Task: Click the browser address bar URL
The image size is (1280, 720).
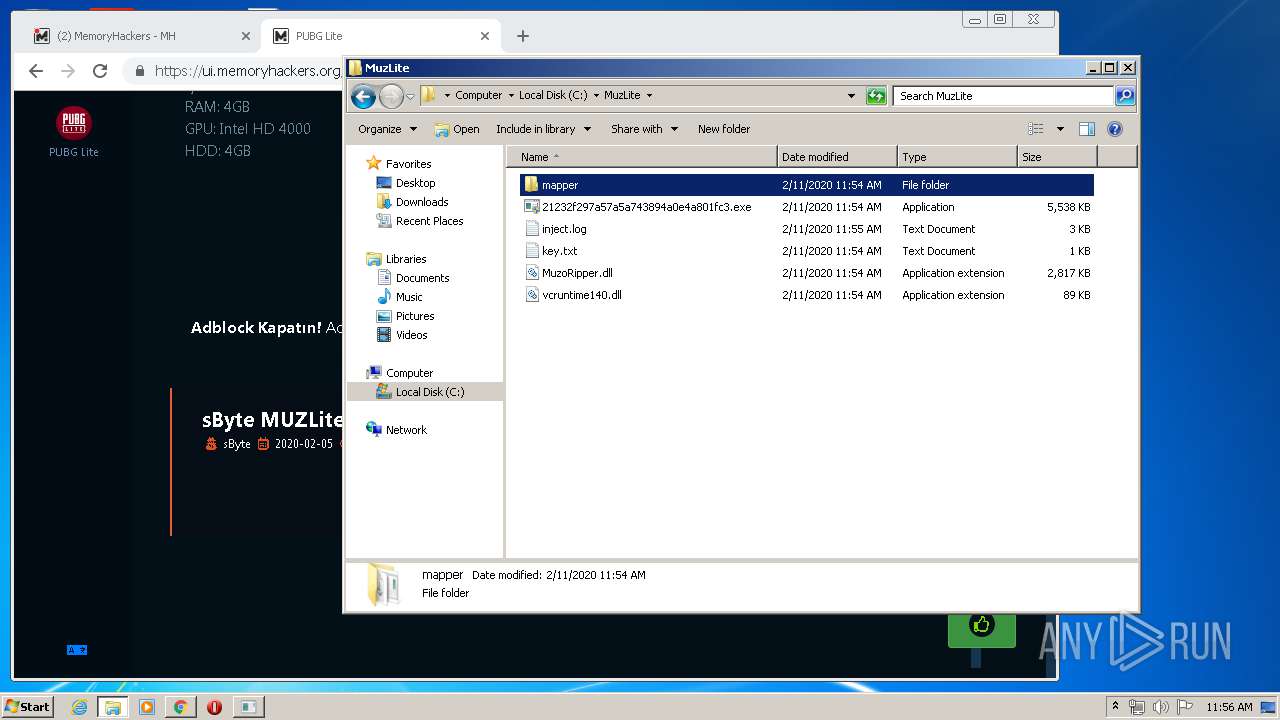Action: pyautogui.click(x=247, y=71)
